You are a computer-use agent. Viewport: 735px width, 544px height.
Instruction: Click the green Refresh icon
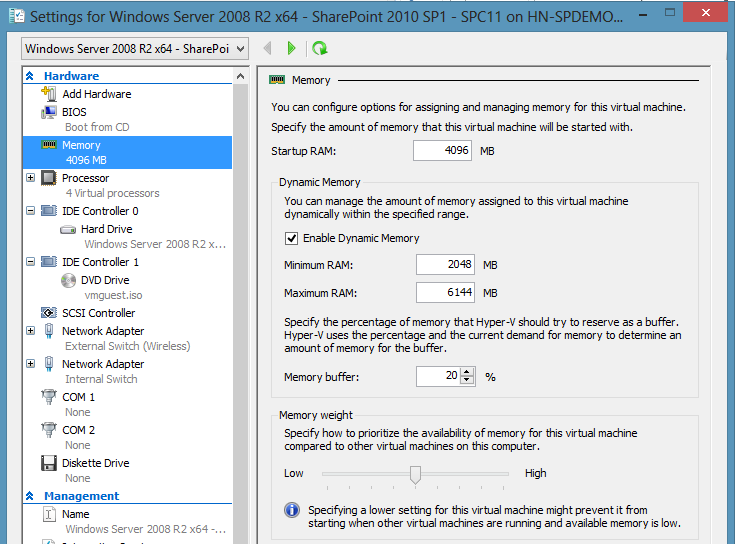click(320, 48)
